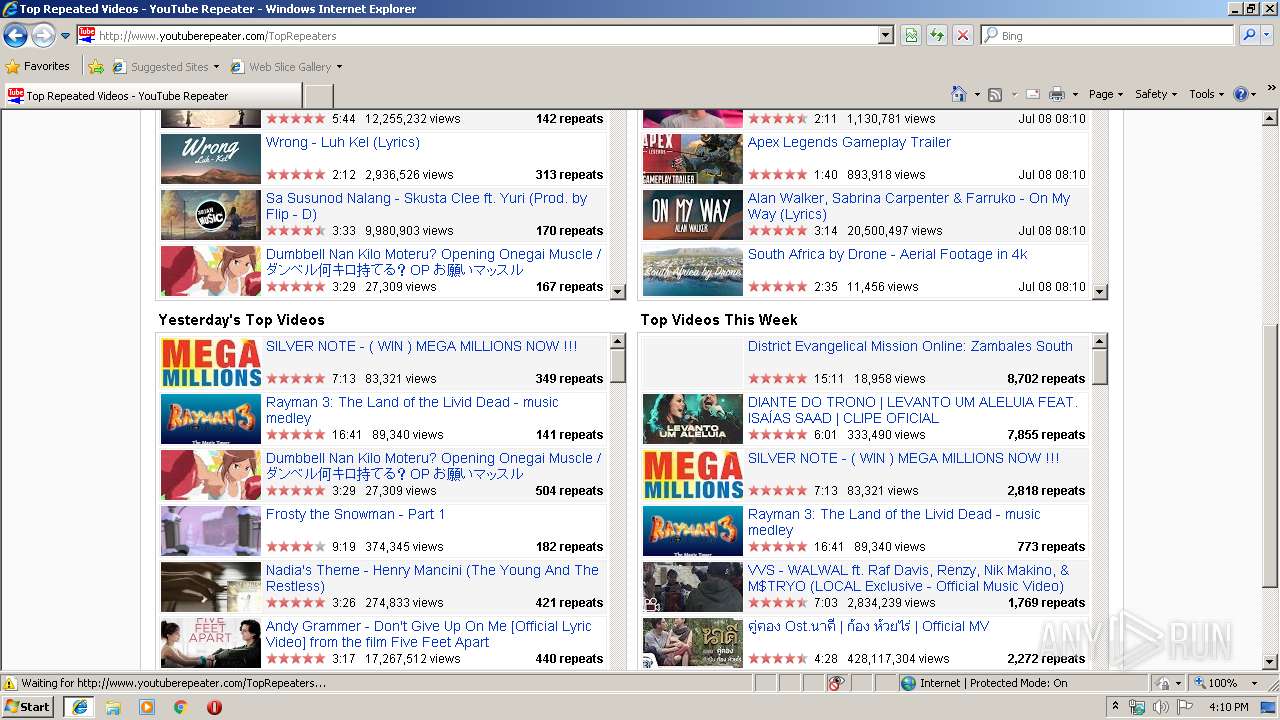Open the Tools menu
This screenshot has width=1280, height=720.
click(x=1206, y=94)
